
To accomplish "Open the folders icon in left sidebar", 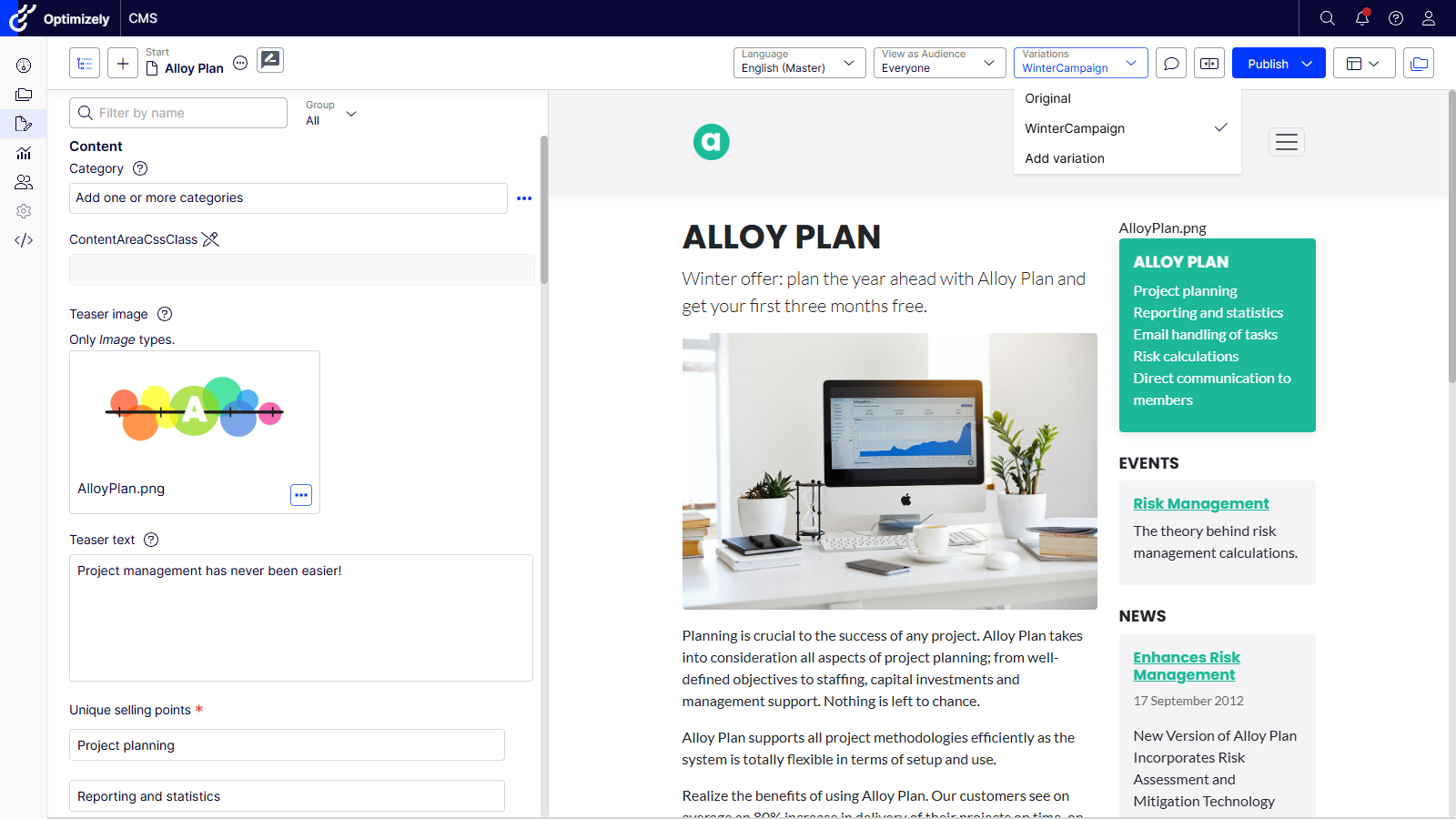I will [x=24, y=95].
